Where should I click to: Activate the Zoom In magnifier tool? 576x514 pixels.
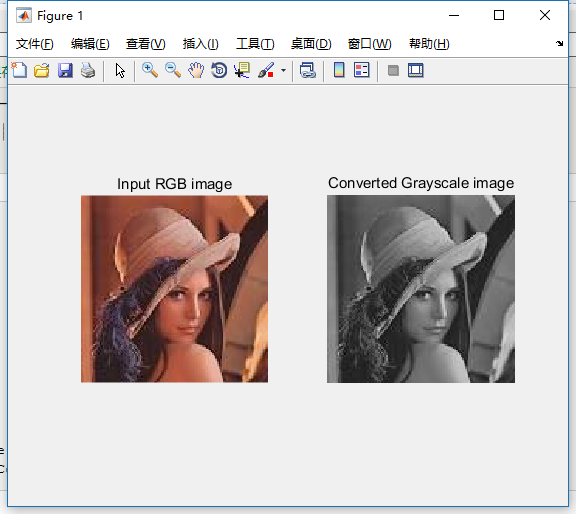pyautogui.click(x=150, y=70)
